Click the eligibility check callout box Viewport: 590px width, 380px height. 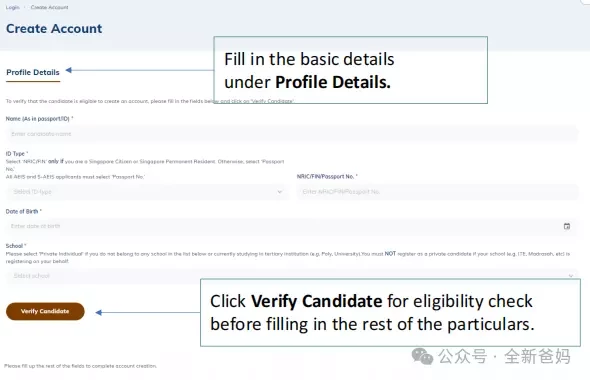(391, 313)
